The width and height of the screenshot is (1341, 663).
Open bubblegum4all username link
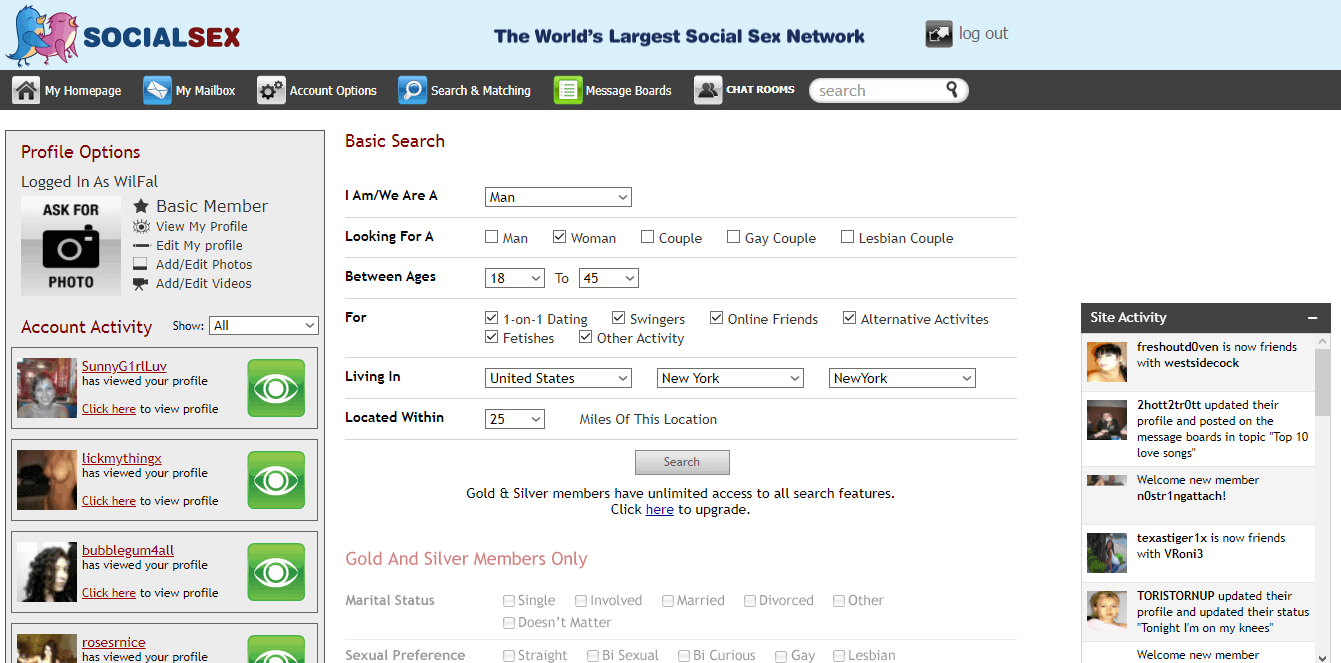point(128,550)
